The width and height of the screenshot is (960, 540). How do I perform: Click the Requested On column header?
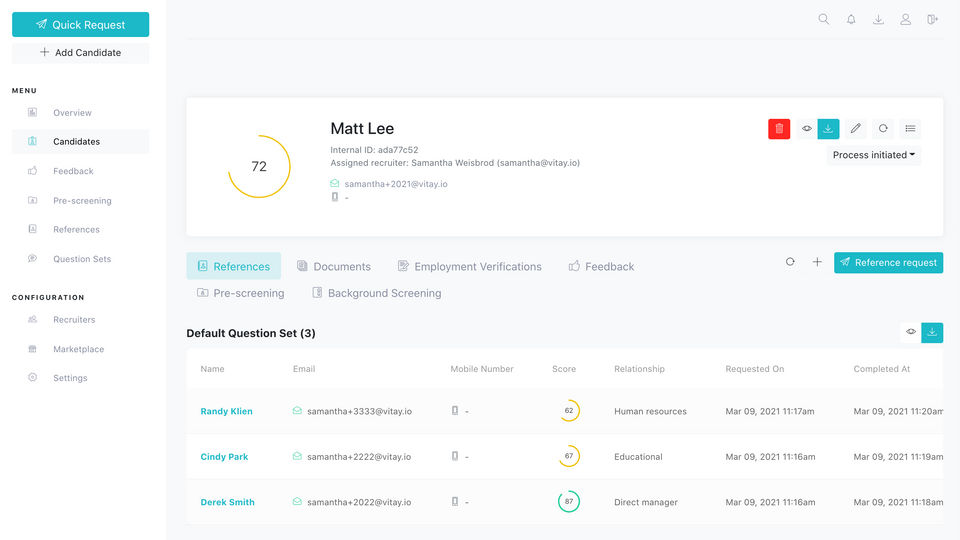click(x=754, y=369)
